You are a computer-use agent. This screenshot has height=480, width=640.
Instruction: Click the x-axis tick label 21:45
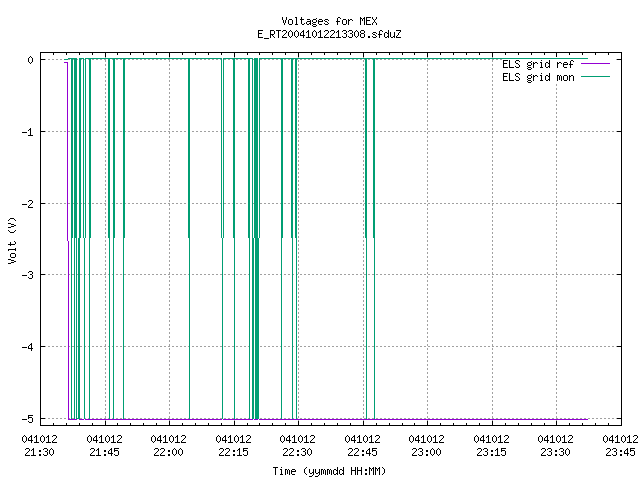pyautogui.click(x=104, y=452)
